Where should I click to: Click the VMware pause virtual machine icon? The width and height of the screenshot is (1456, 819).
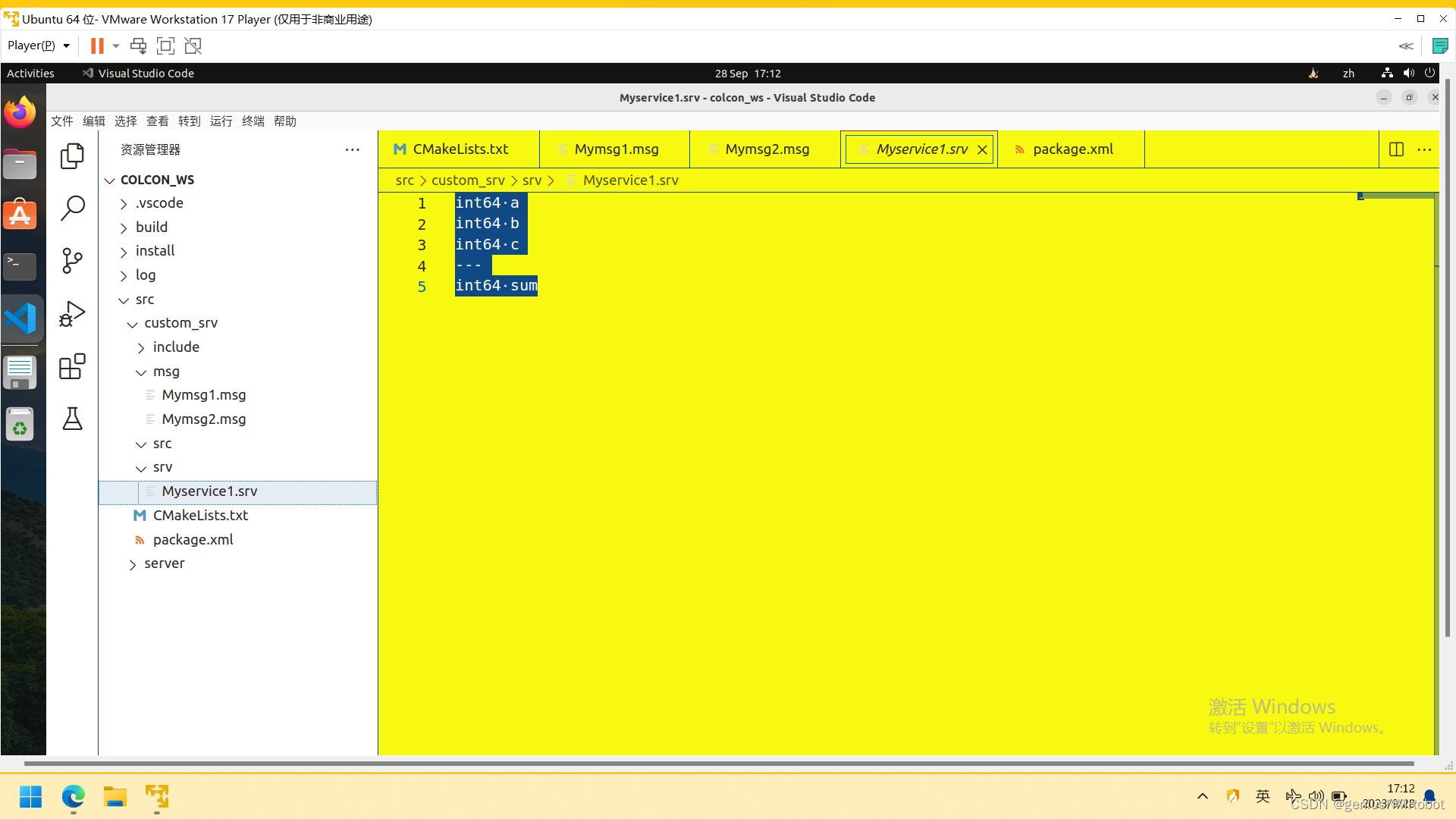[x=98, y=45]
